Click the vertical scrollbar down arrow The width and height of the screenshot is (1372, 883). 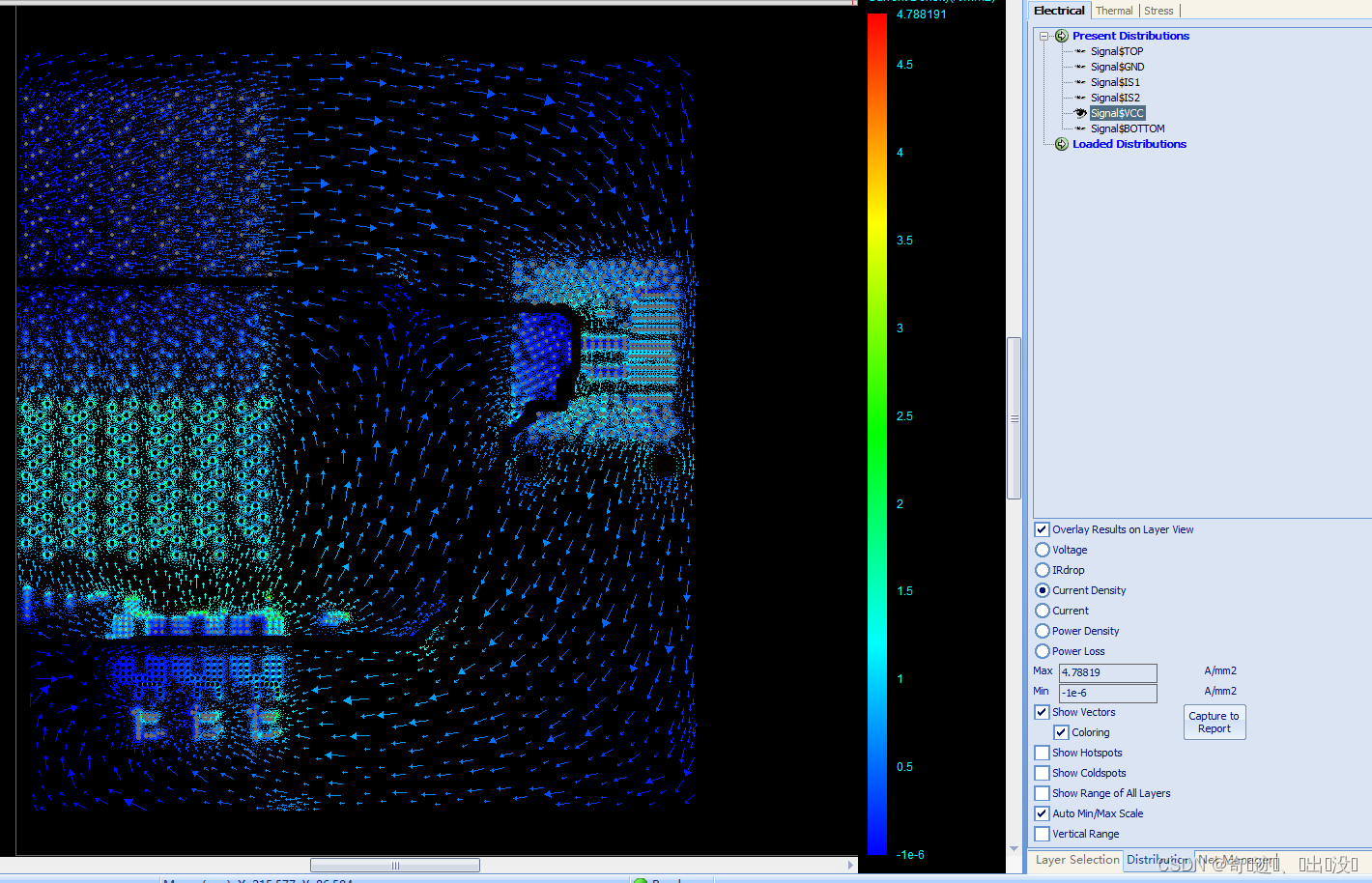1014,849
